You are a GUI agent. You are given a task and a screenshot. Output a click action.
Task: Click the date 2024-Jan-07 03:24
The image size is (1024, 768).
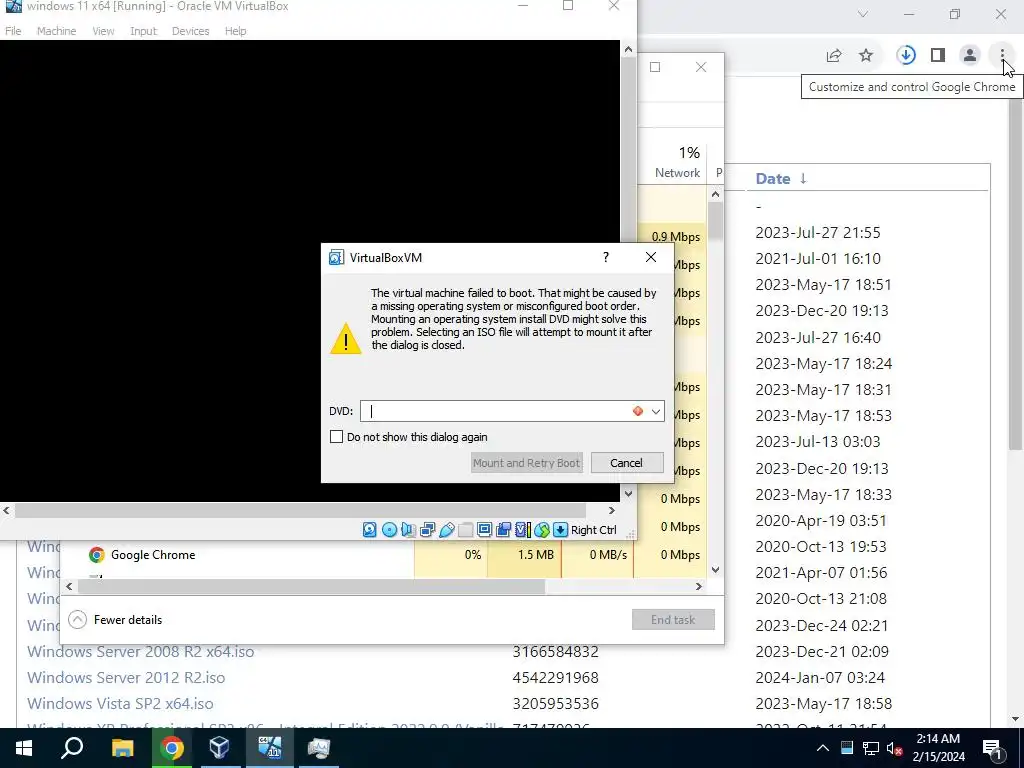click(x=820, y=678)
